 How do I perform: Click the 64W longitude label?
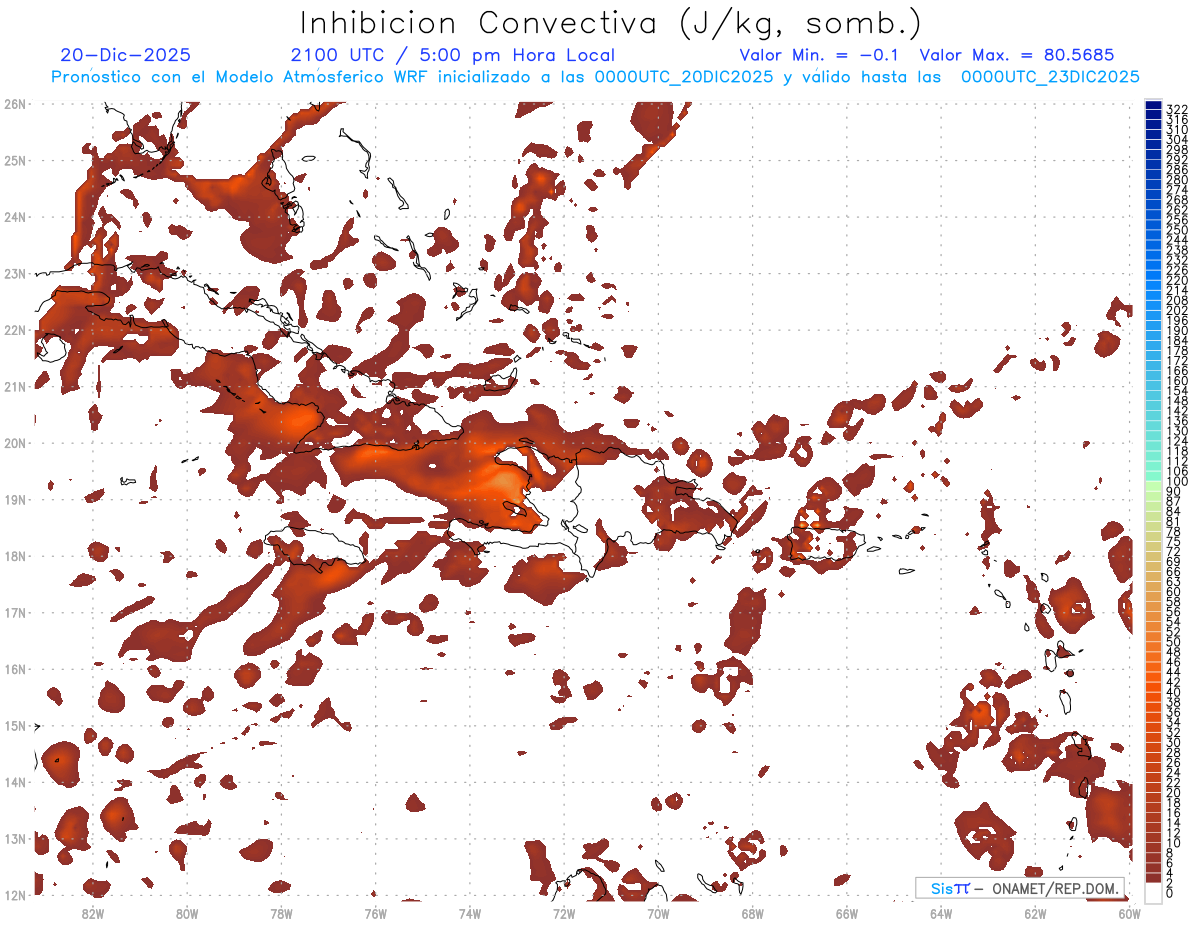pos(941,913)
